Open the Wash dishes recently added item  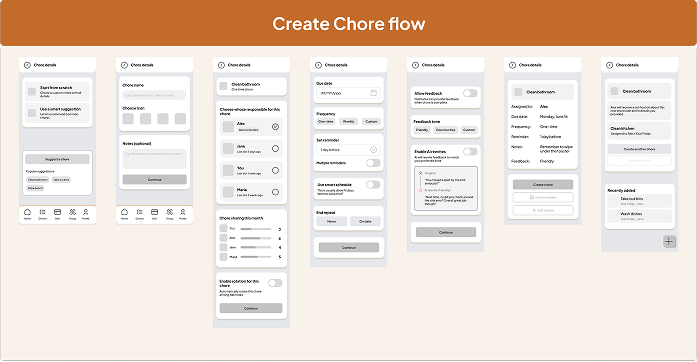click(x=639, y=216)
